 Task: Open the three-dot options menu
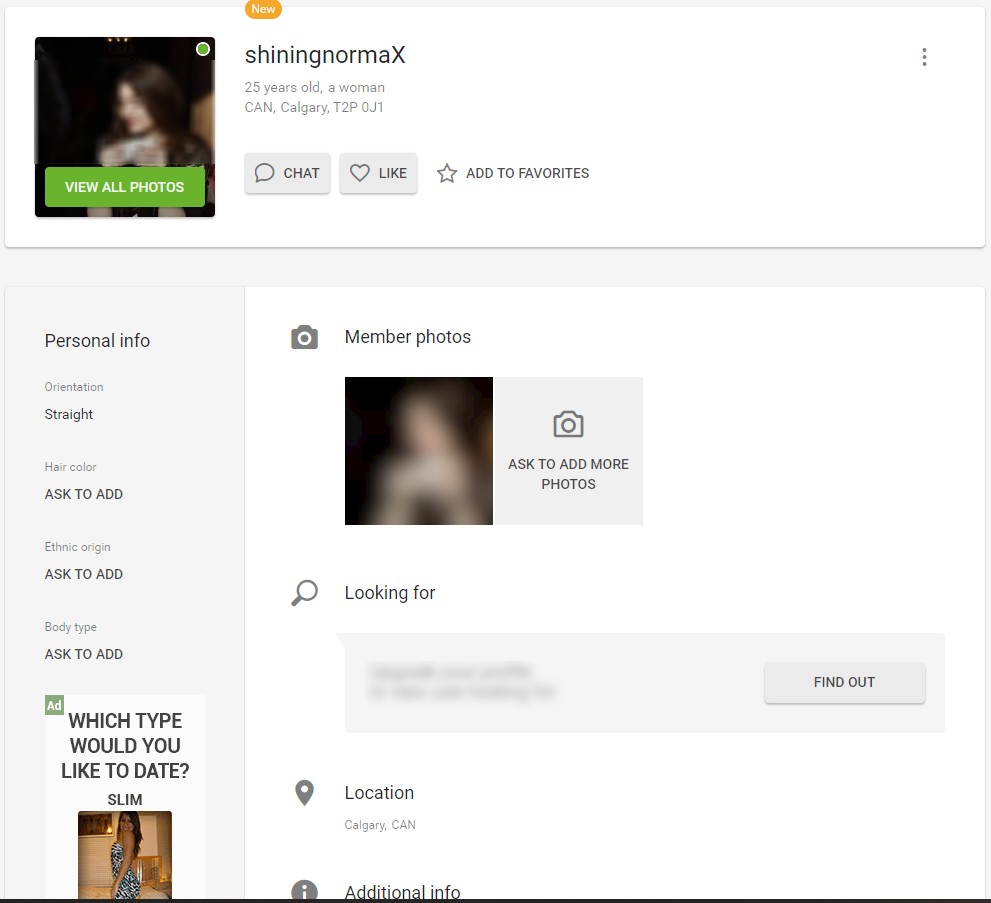[x=924, y=57]
